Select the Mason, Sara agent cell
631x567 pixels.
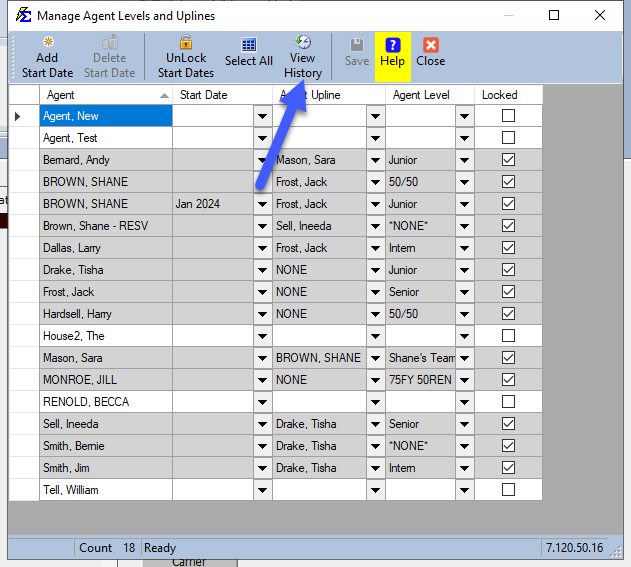106,358
